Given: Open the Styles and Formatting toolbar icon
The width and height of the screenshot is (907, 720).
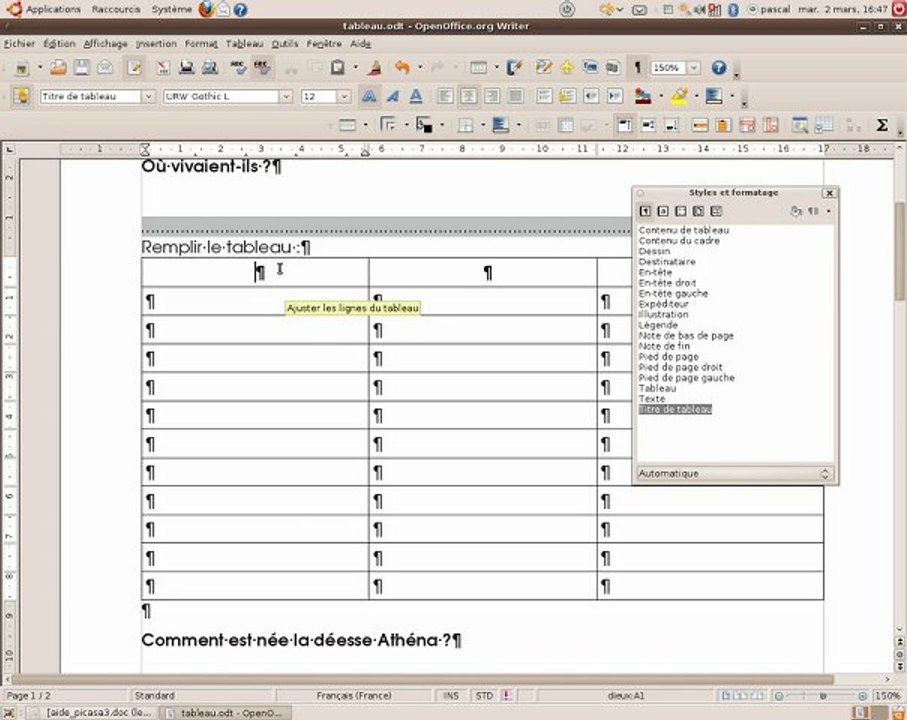Looking at the screenshot, I should 21,96.
